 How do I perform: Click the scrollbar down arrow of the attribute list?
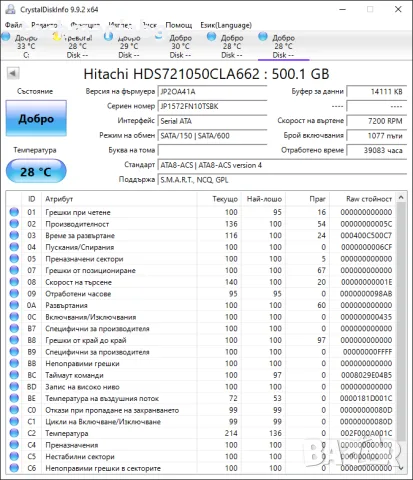(x=401, y=468)
